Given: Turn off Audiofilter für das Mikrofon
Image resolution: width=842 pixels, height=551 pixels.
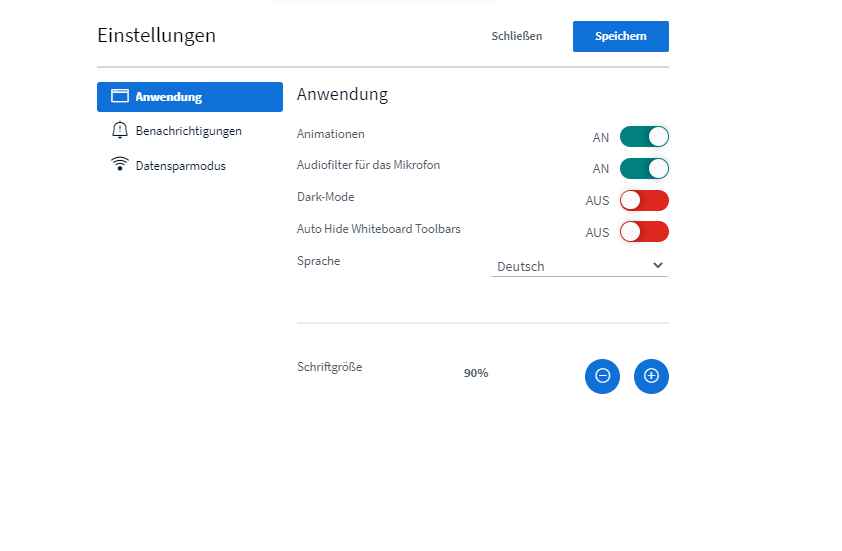Looking at the screenshot, I should (644, 168).
